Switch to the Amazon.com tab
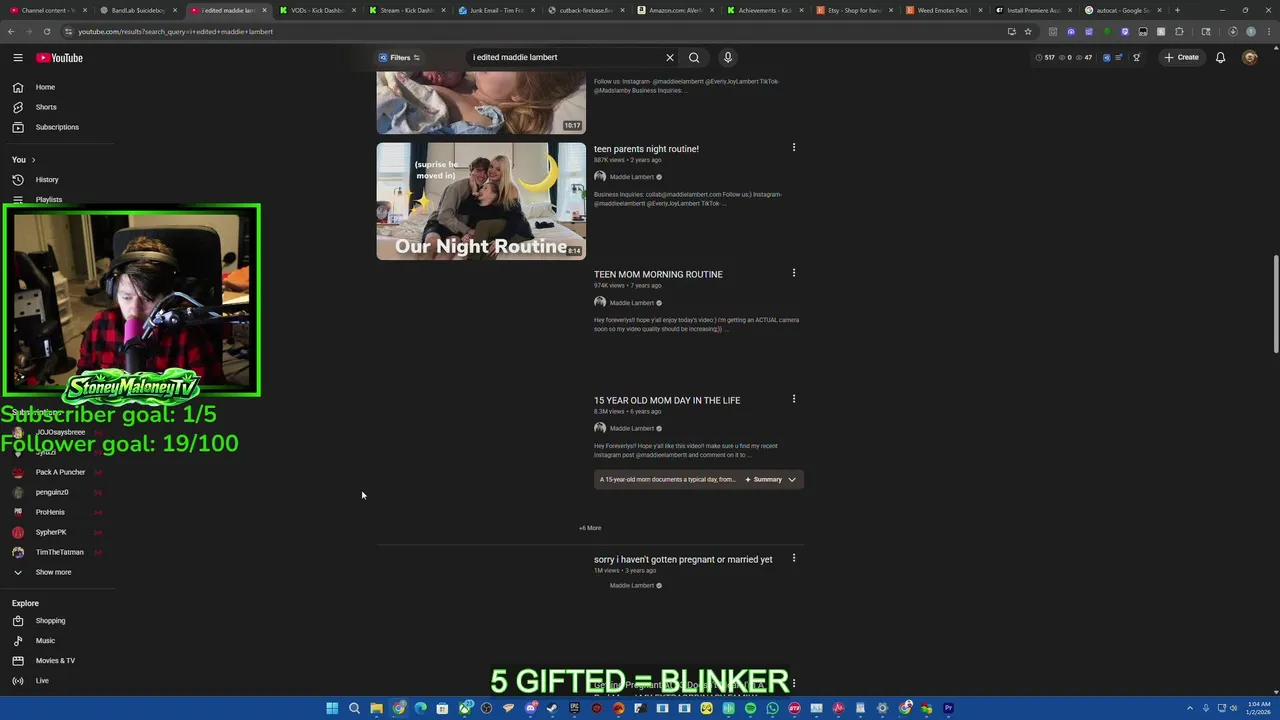Screen dimensions: 1280x720 675,10
